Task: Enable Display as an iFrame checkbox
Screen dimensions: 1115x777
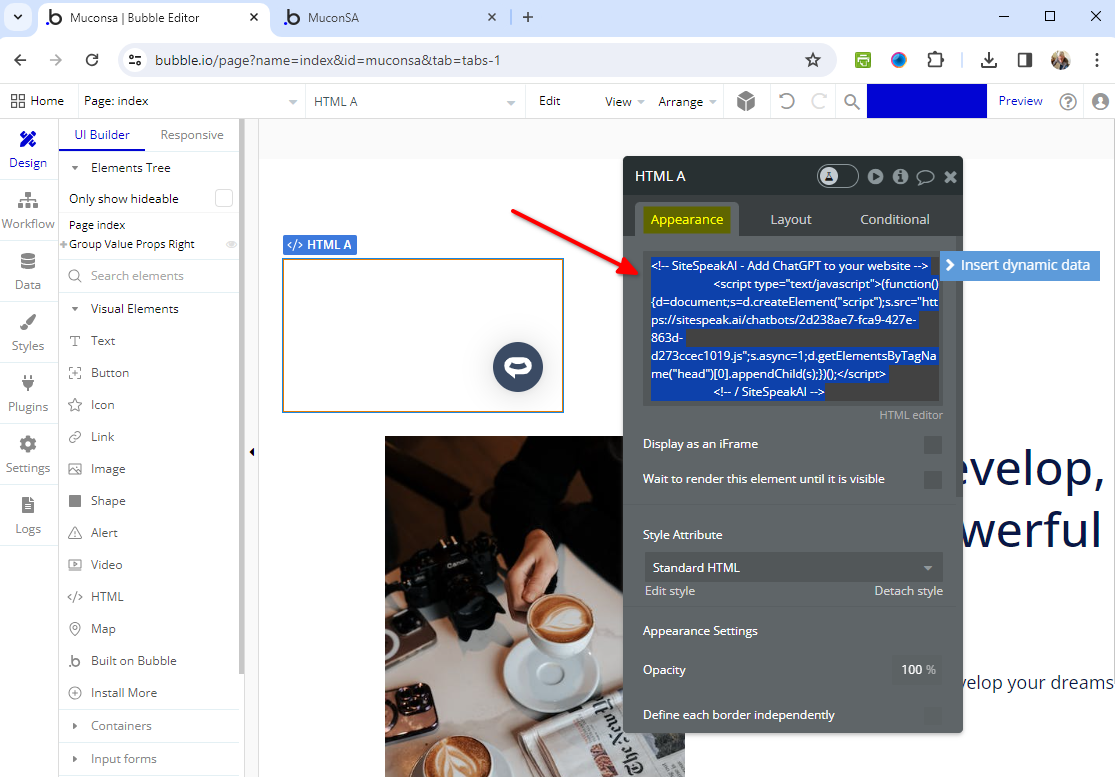Action: (x=932, y=445)
